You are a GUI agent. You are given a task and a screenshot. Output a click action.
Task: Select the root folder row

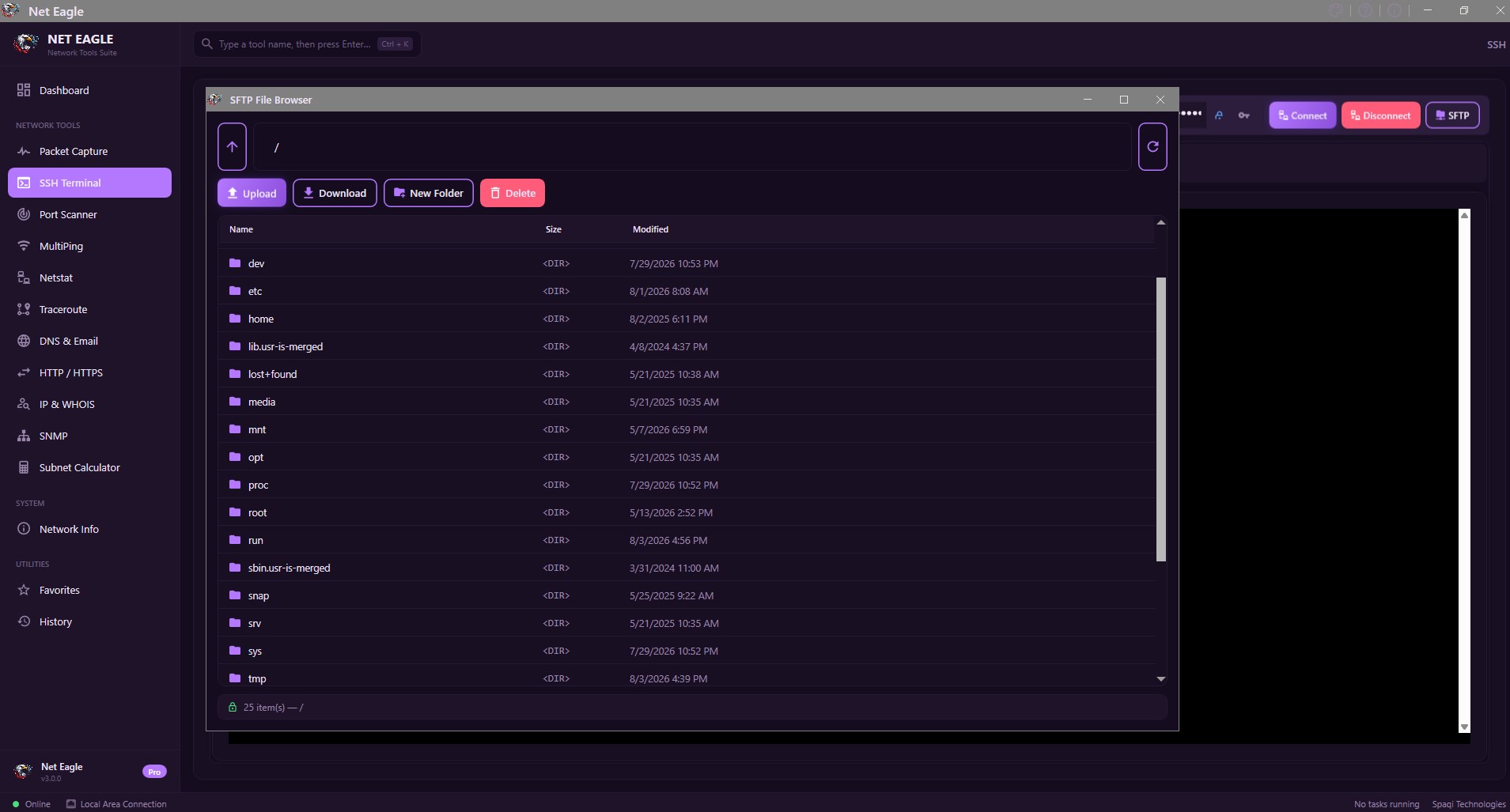687,512
